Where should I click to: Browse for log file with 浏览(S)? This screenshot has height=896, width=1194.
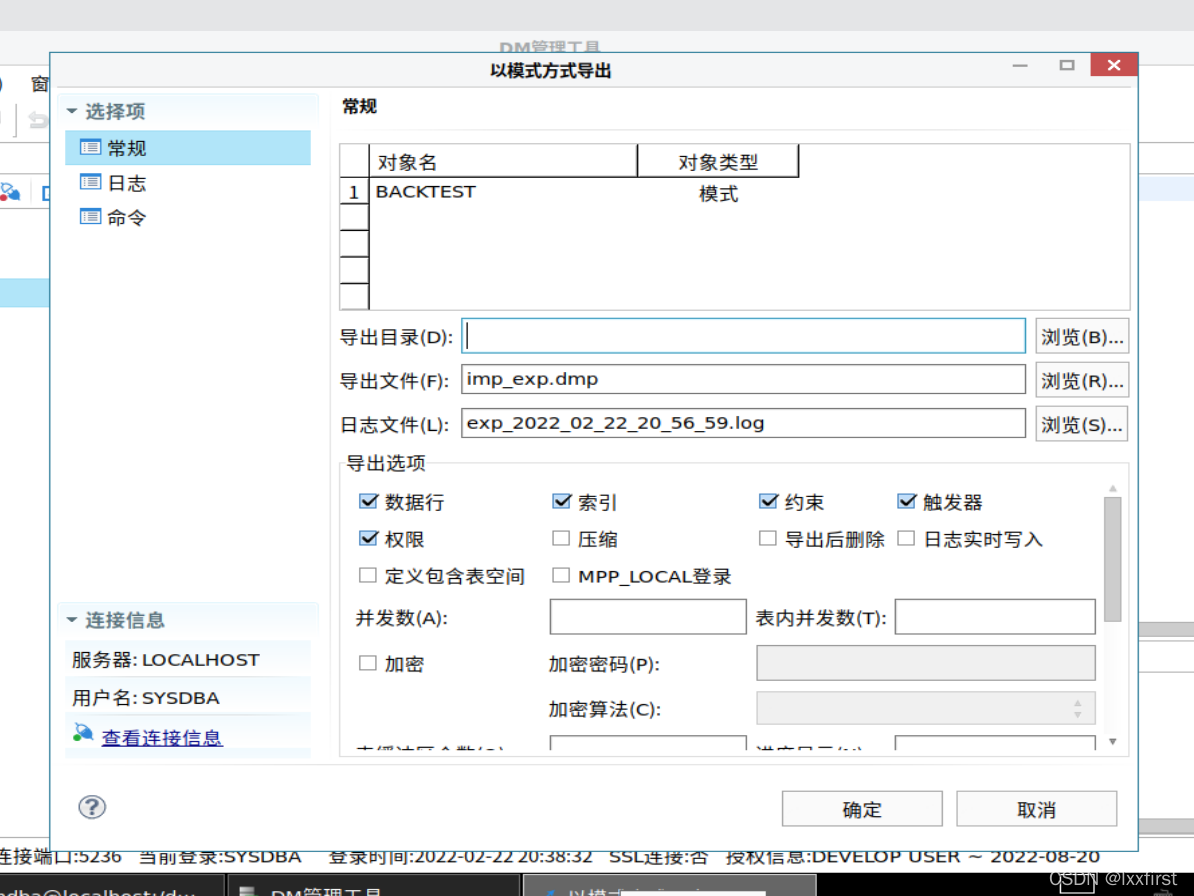1082,424
